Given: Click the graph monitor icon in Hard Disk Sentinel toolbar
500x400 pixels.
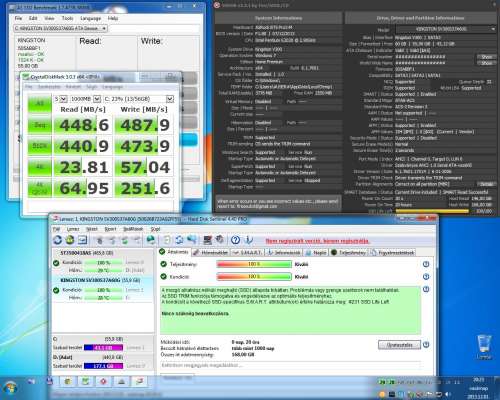Looking at the screenshot, I should [x=83, y=240].
